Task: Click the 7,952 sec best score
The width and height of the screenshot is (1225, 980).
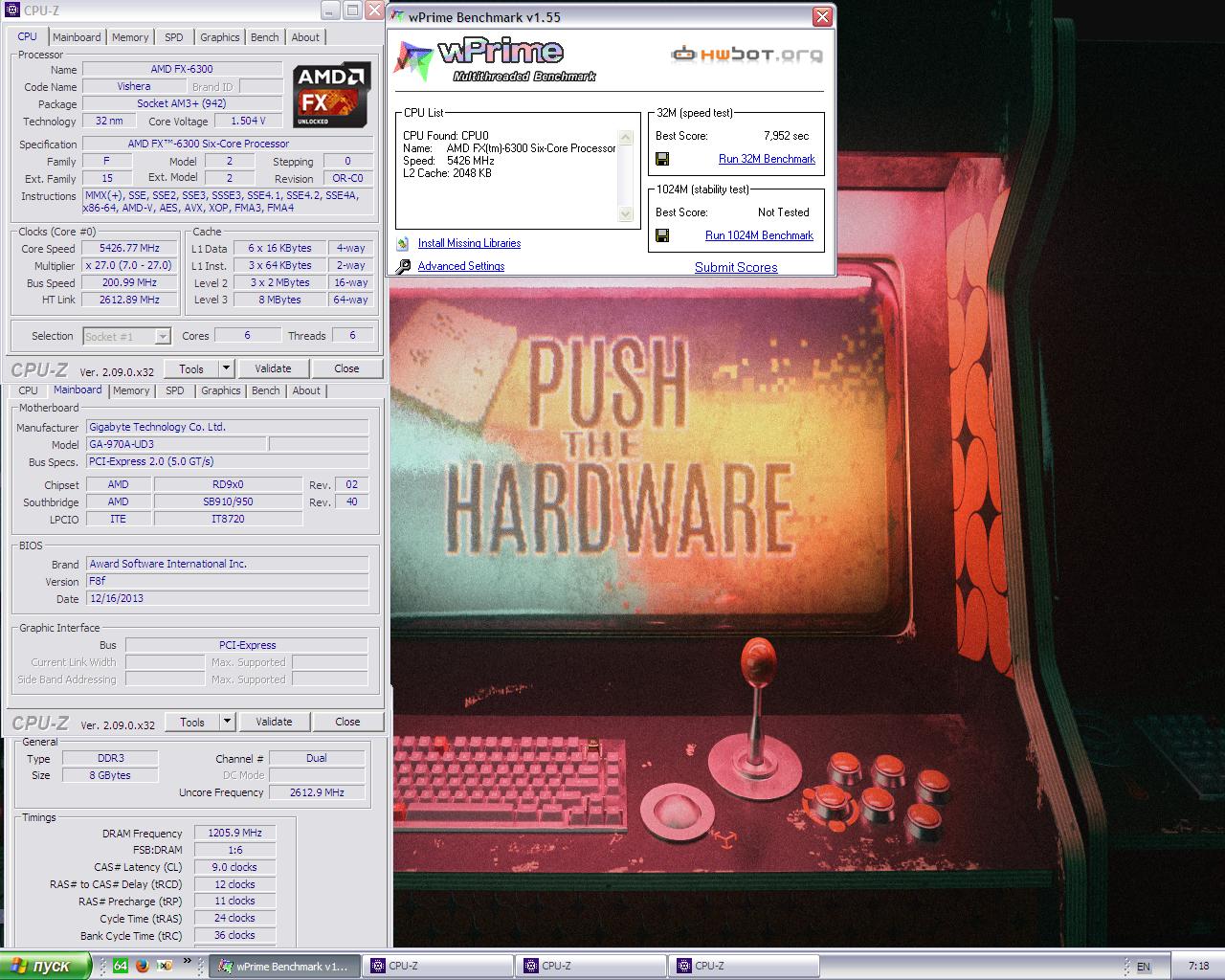Action: coord(786,136)
